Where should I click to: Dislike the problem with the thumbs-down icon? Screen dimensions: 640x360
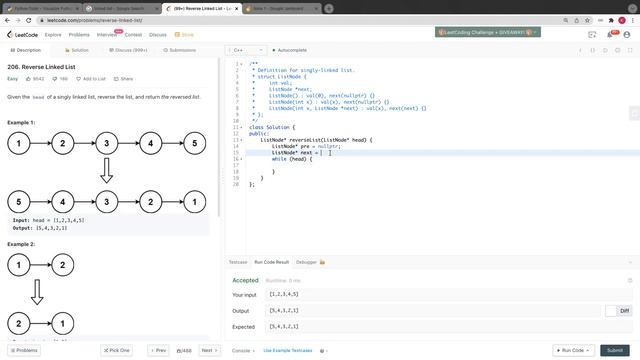[x=54, y=79]
